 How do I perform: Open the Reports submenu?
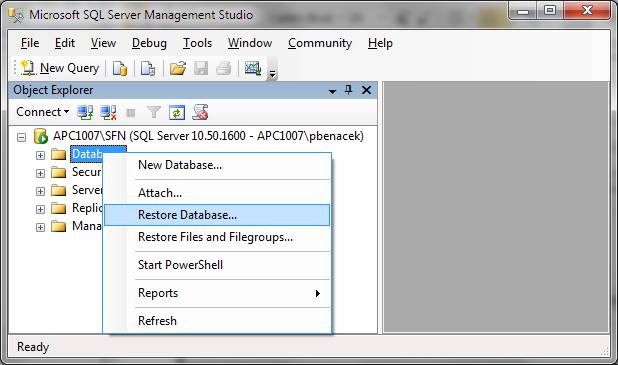217,293
